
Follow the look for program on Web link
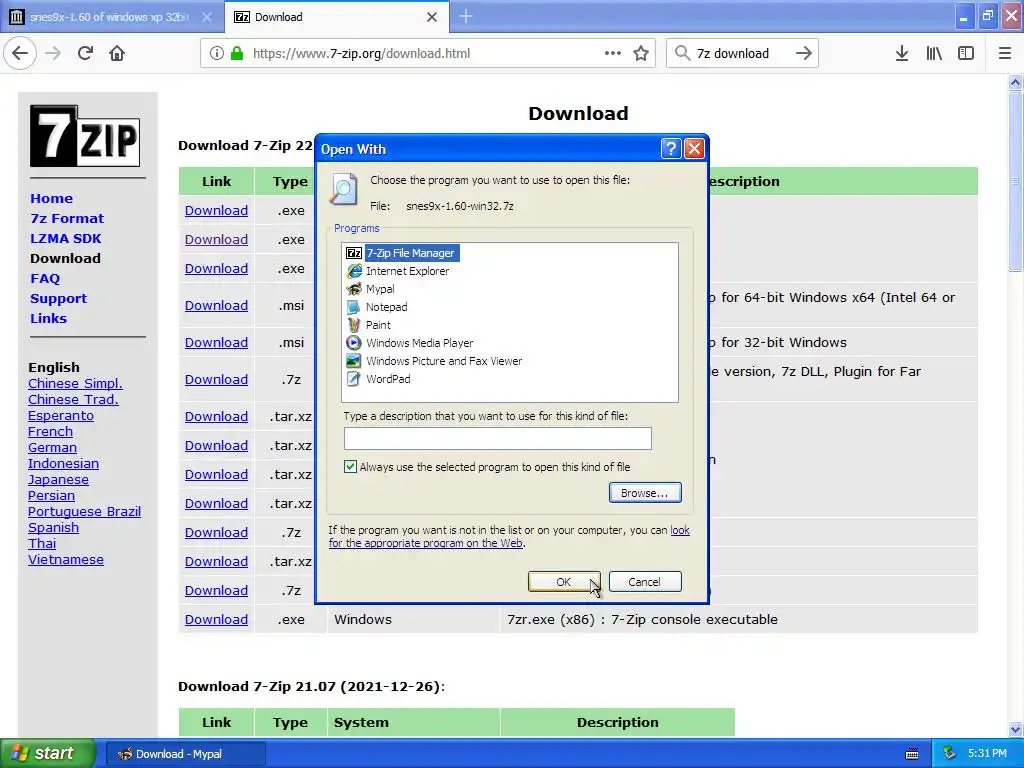(509, 537)
